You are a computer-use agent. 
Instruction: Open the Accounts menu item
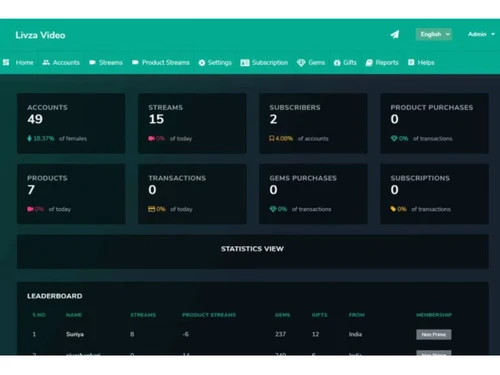coord(66,62)
